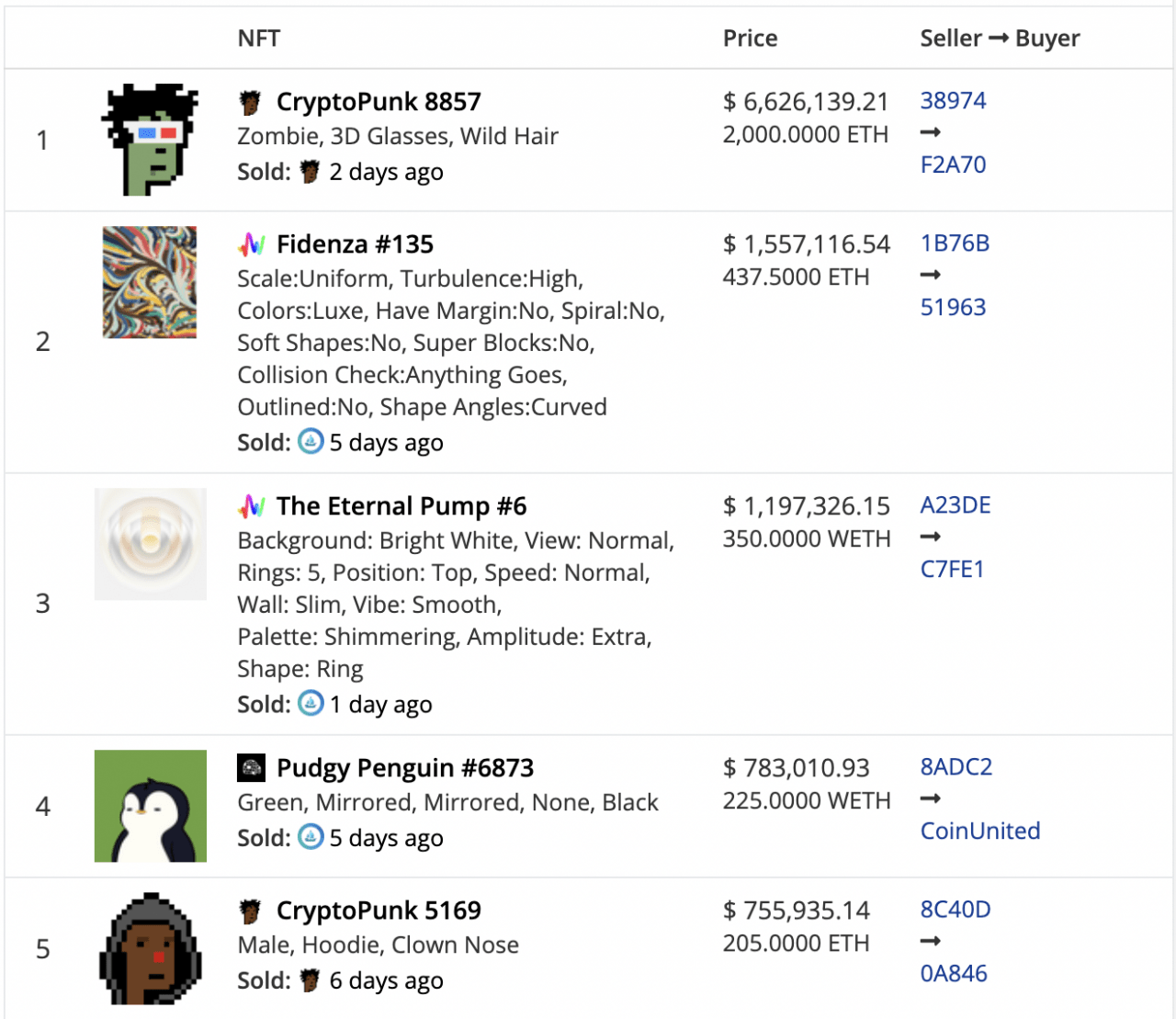Click the Pudgy Penguins collection icon
The image size is (1176, 1019).
(x=251, y=768)
